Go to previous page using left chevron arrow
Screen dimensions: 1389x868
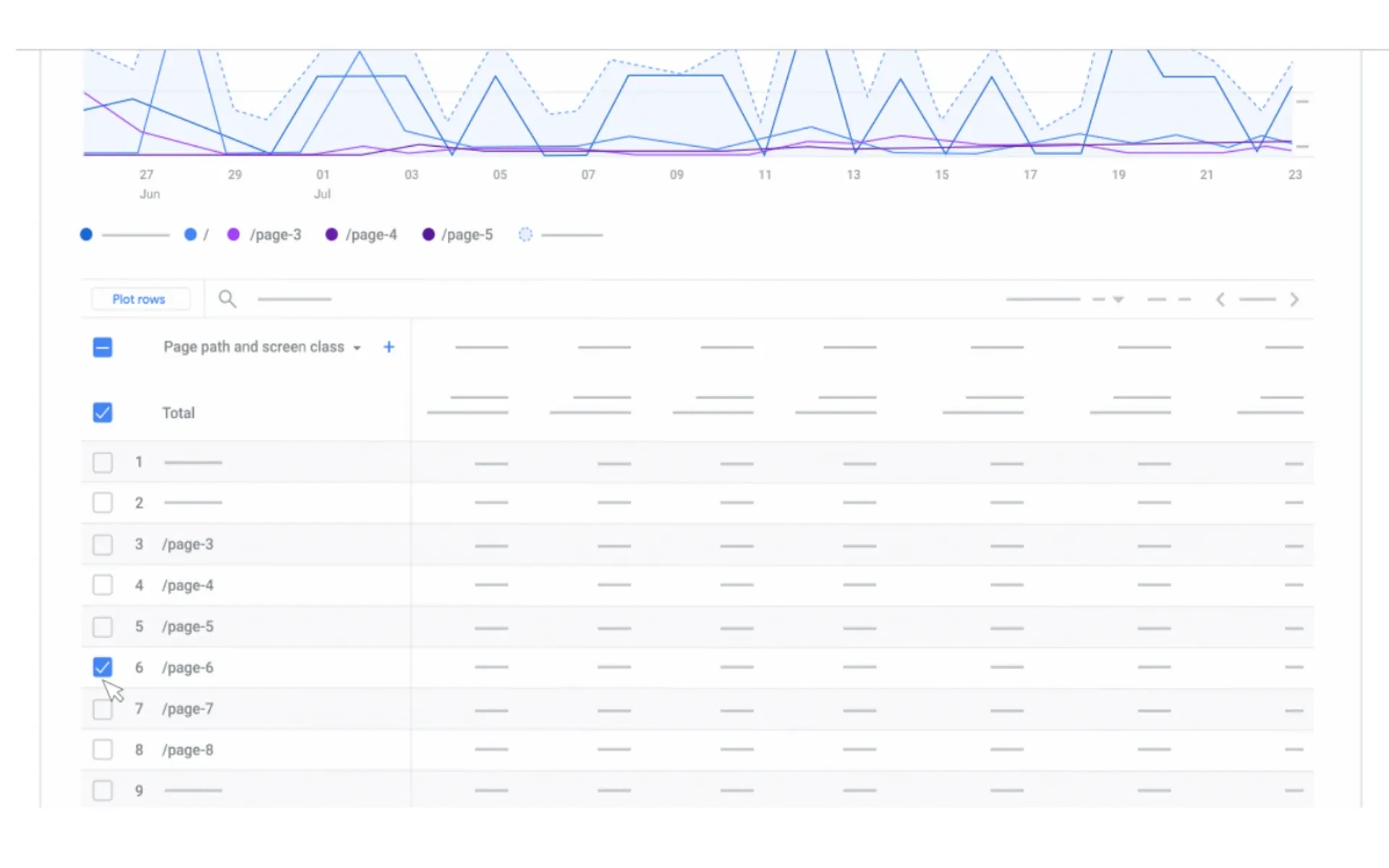pyautogui.click(x=1220, y=299)
